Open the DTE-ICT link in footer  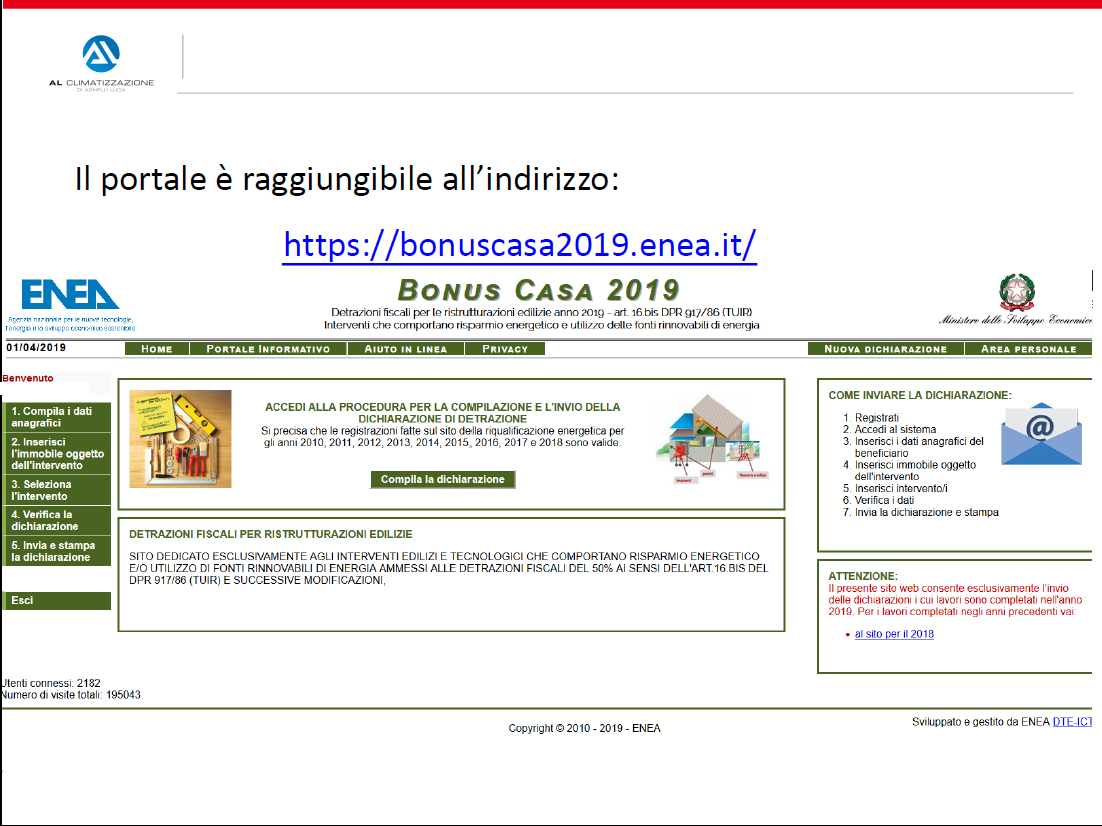click(x=1072, y=722)
